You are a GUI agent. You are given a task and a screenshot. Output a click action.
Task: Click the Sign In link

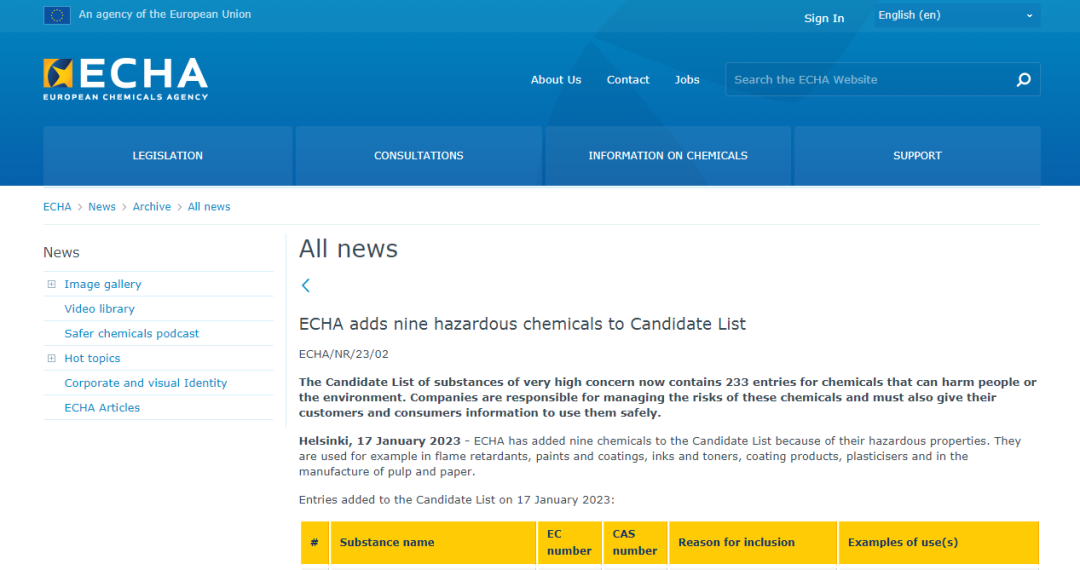point(824,19)
